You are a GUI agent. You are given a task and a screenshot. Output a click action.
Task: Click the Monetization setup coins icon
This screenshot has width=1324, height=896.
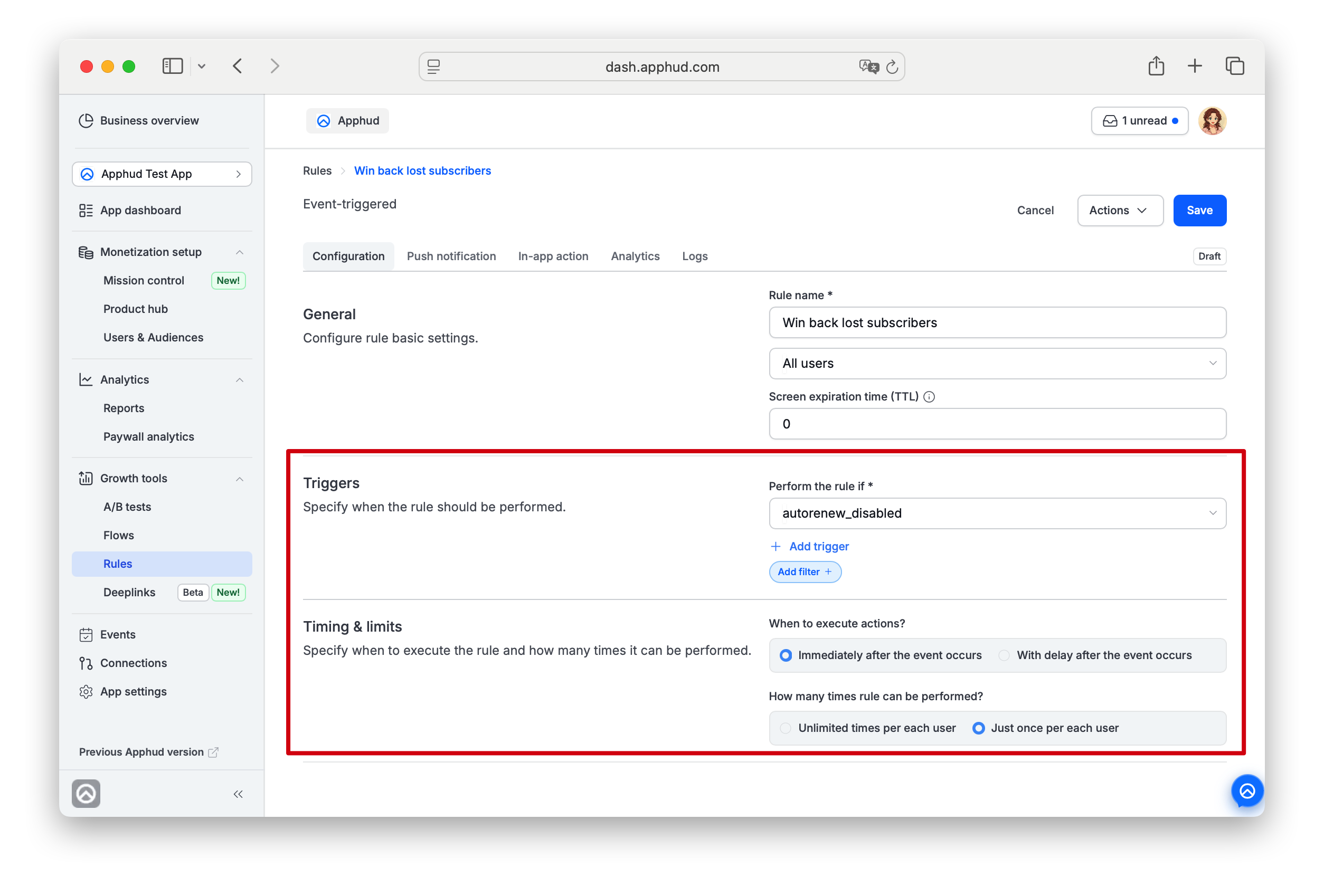point(86,252)
